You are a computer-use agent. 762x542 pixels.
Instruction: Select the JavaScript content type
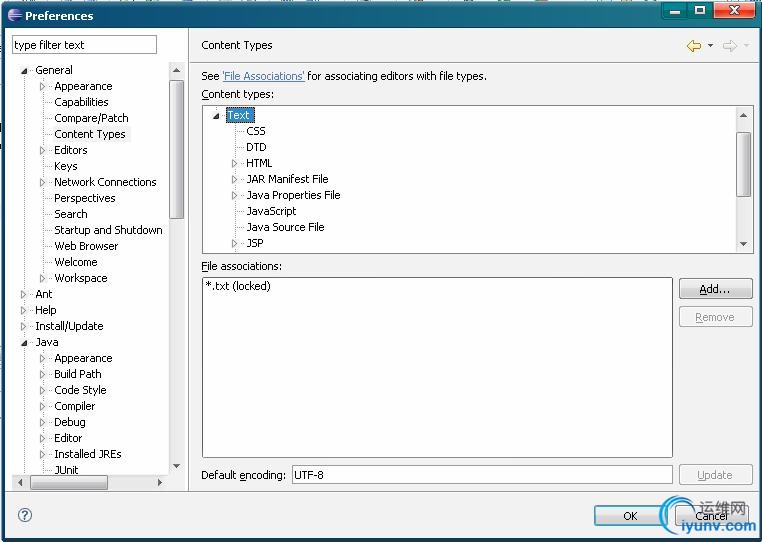tap(272, 211)
